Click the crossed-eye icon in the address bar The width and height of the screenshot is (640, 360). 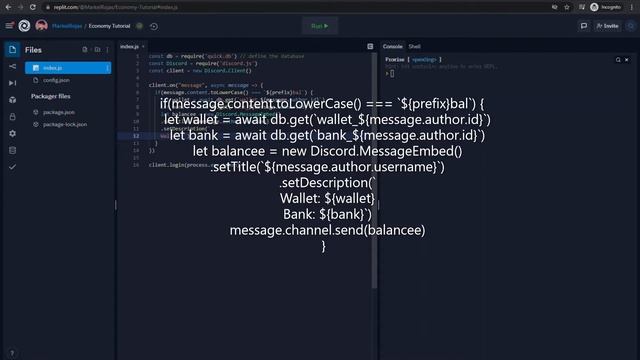pos(554,7)
